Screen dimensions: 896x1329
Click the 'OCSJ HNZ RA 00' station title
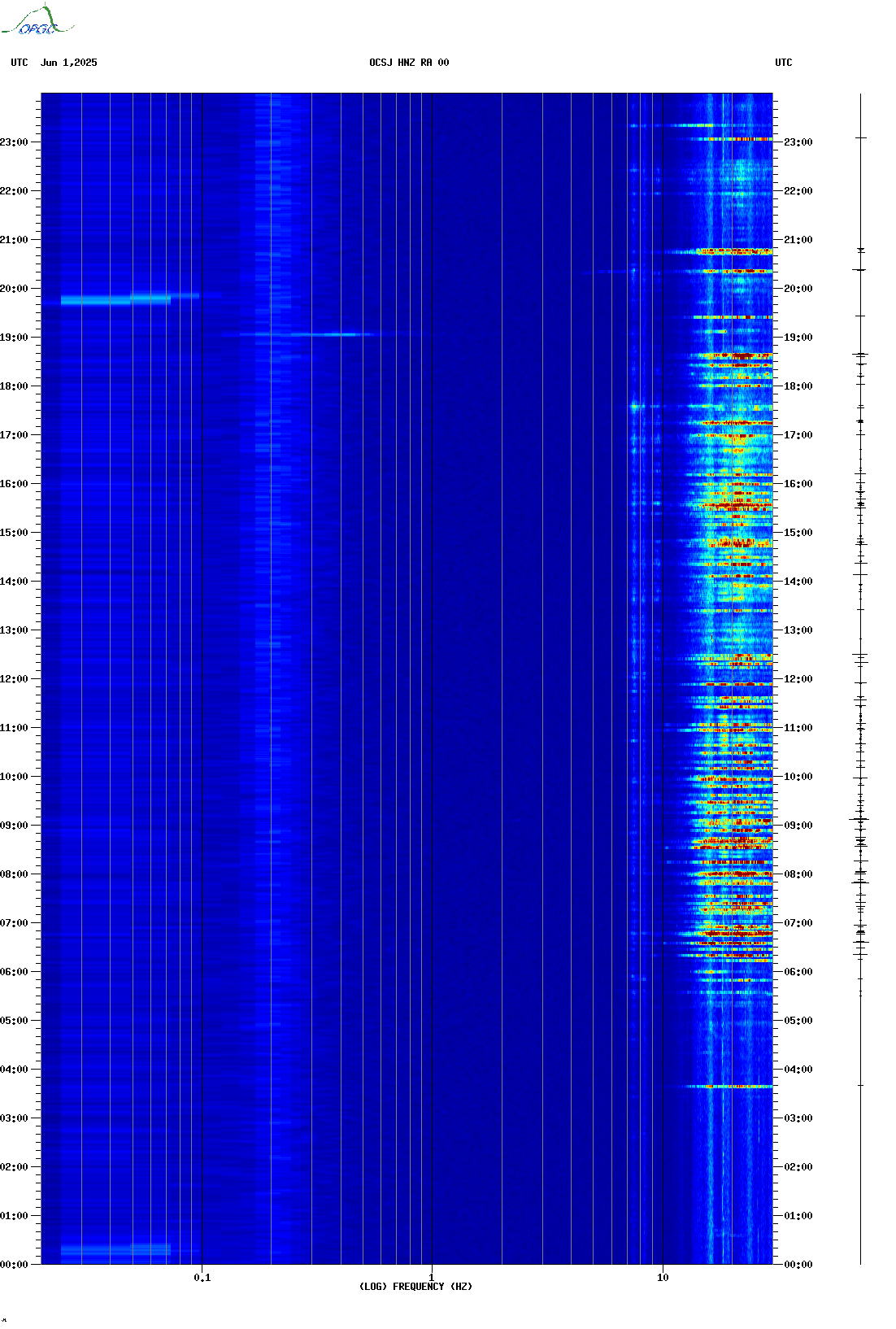pos(409,63)
